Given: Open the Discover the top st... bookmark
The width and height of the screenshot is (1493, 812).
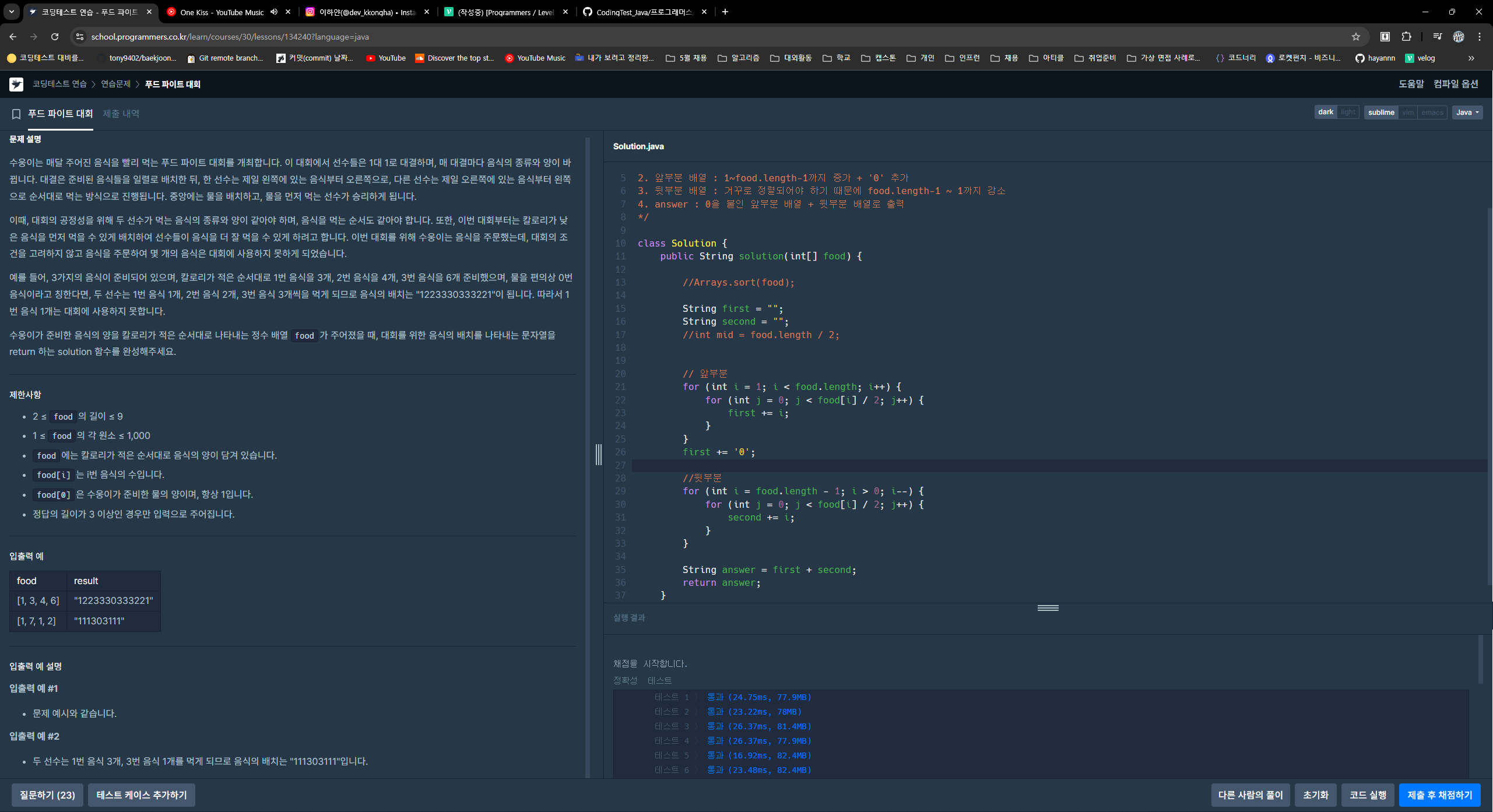Looking at the screenshot, I should (455, 58).
